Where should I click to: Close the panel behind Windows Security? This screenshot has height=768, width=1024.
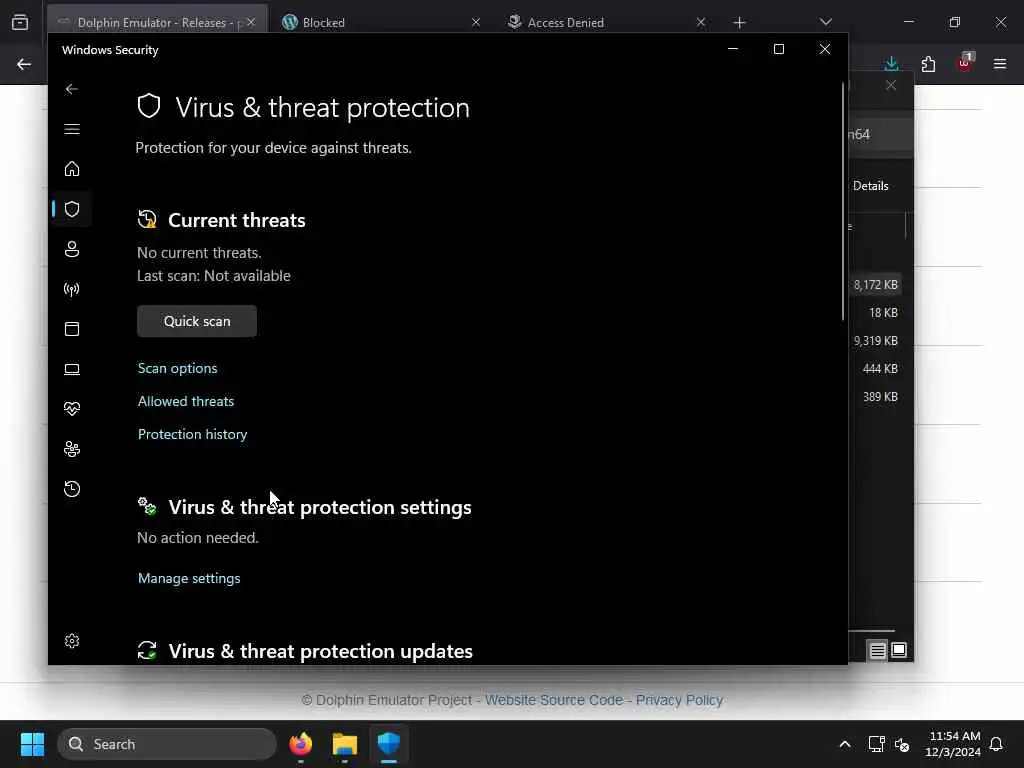click(891, 86)
